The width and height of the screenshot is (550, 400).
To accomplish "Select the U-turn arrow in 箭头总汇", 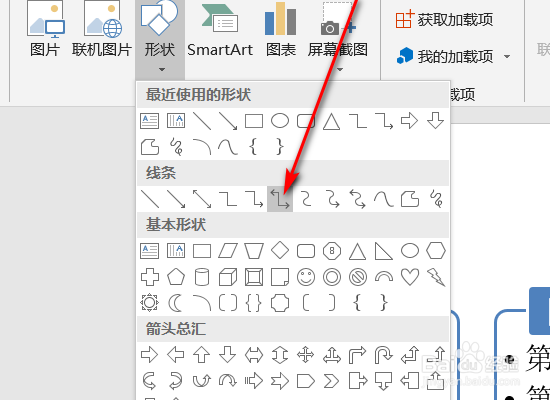I will 384,355.
